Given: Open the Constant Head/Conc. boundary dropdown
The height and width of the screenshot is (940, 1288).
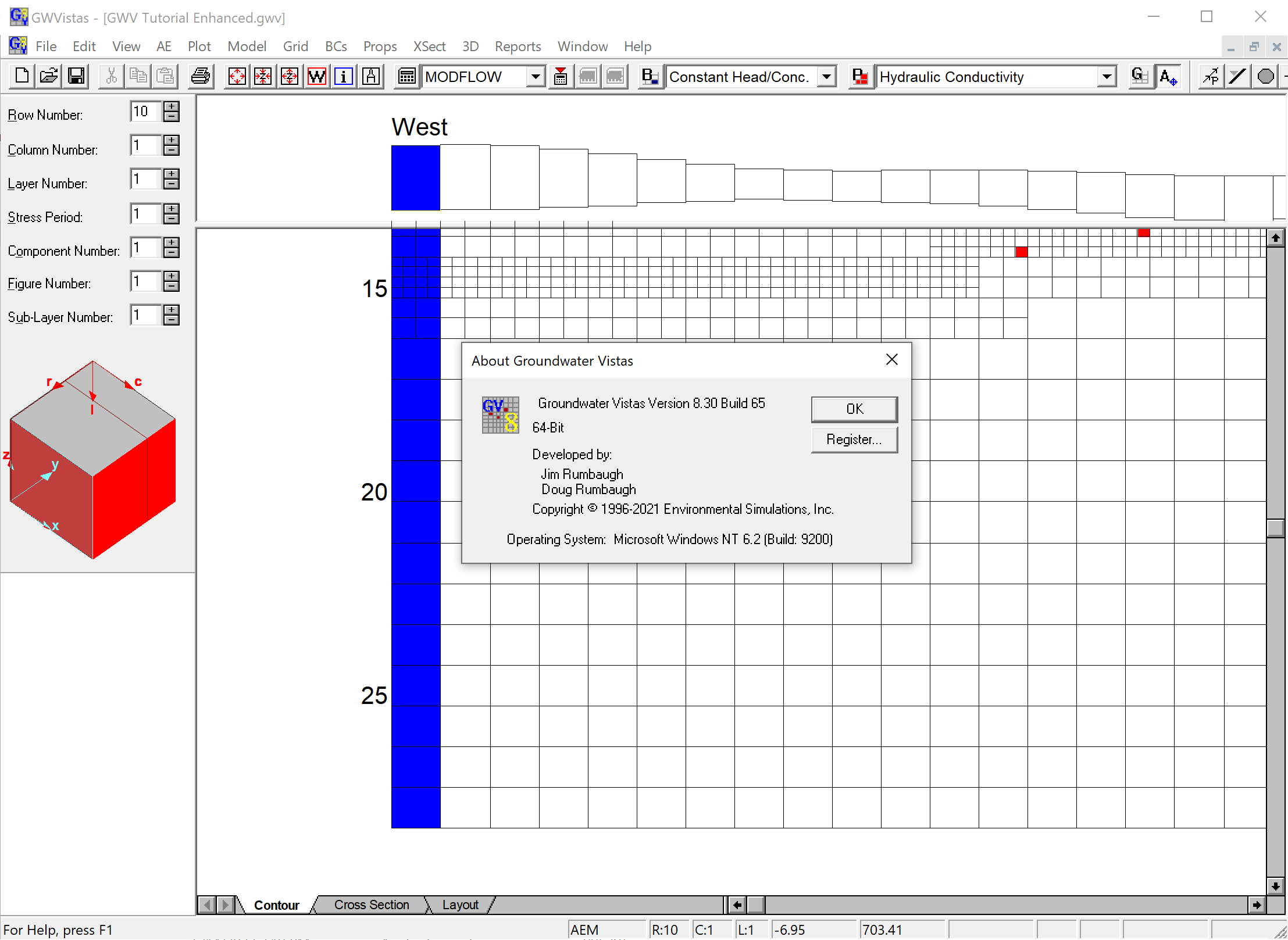Looking at the screenshot, I should click(826, 76).
